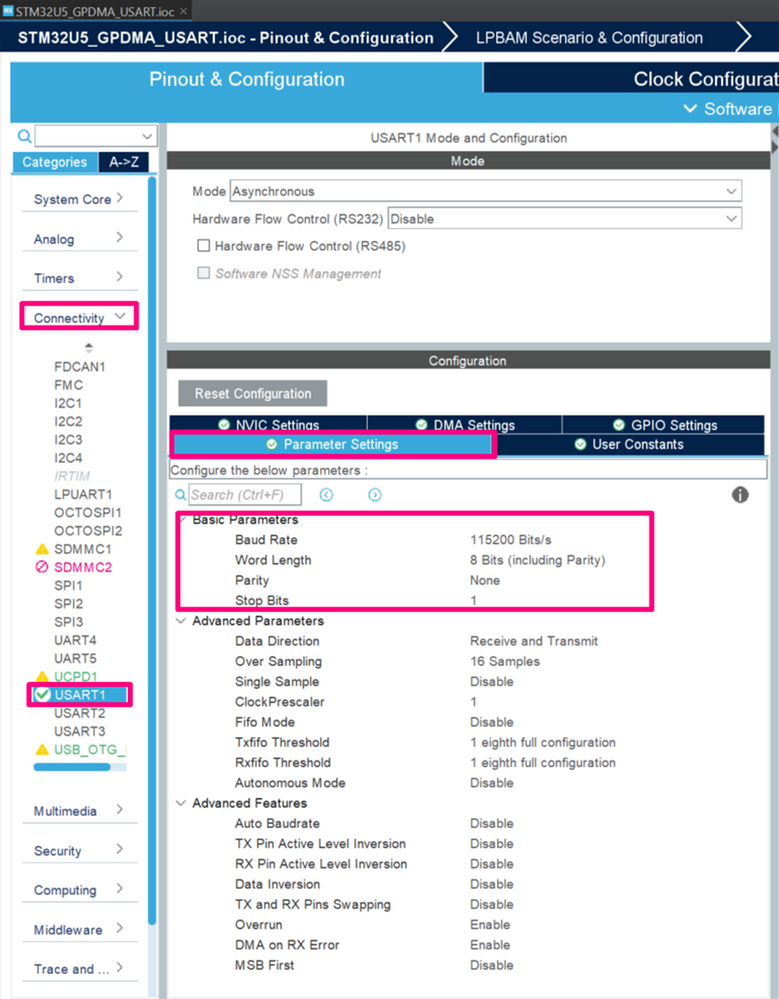Expand the Computing category
The width and height of the screenshot is (779, 999).
pyautogui.click(x=79, y=889)
